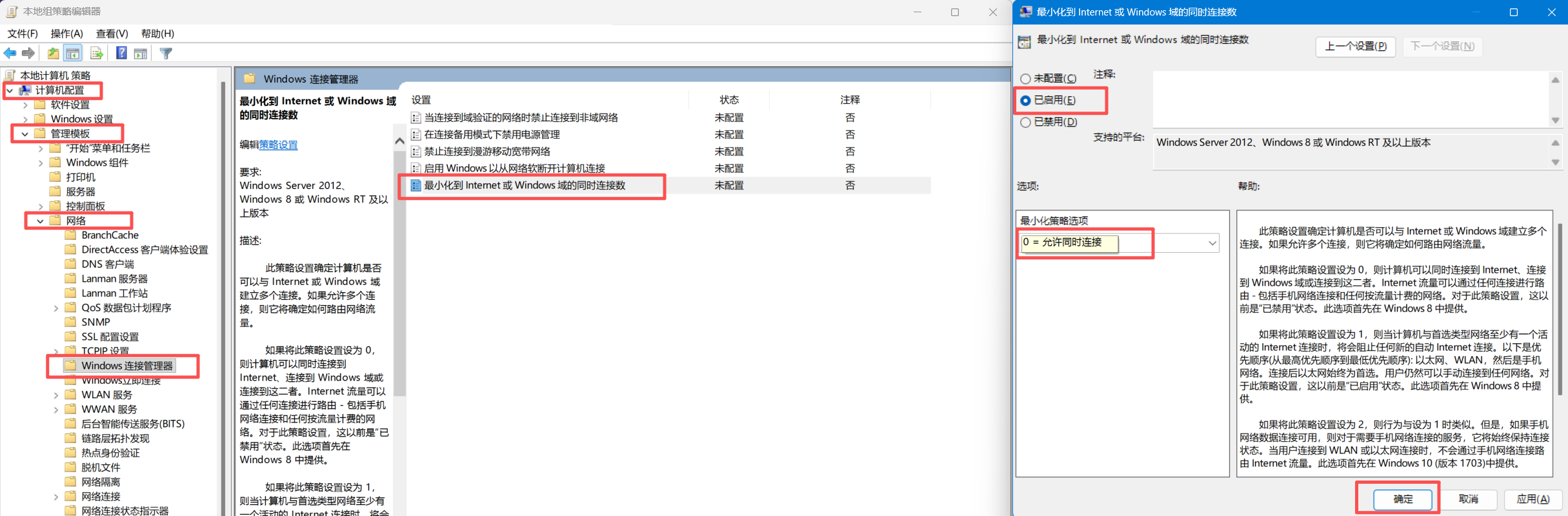Click the folder icon beside 打印机

coord(55,177)
